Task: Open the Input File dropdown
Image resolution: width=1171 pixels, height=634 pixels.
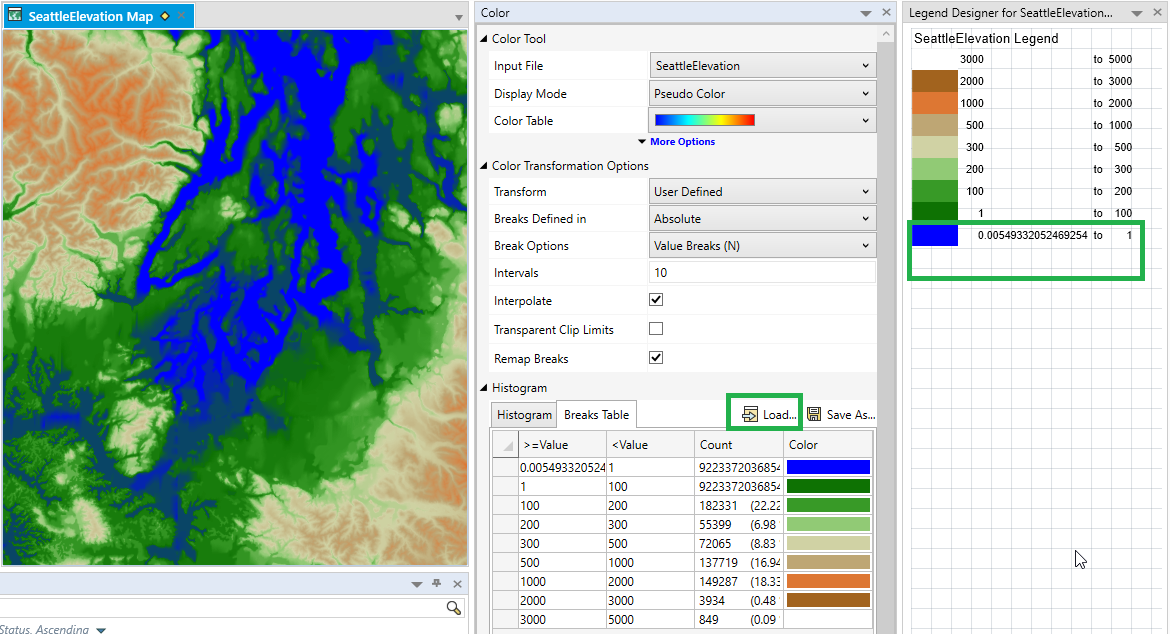Action: [762, 66]
